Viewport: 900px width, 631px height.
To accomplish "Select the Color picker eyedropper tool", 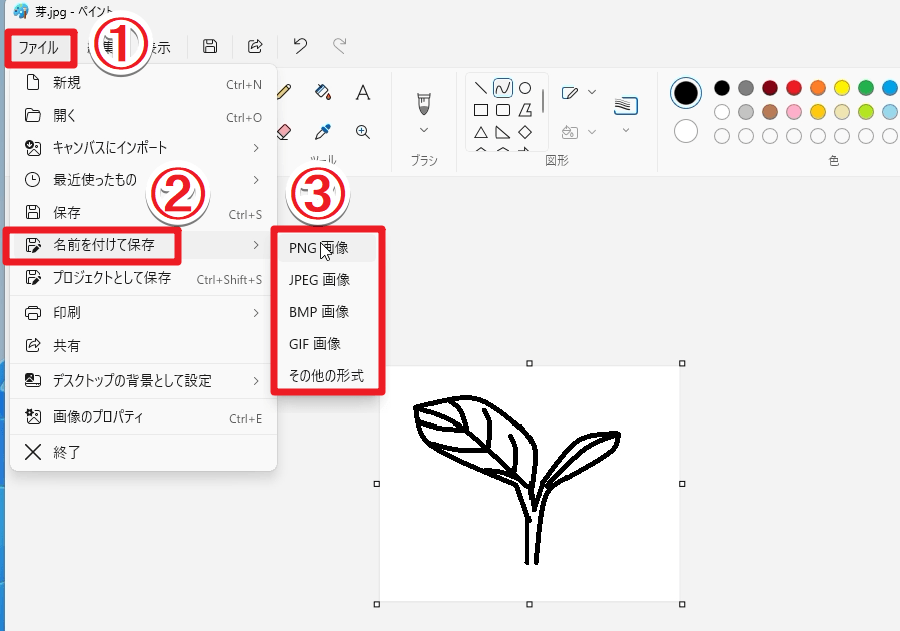I will coord(323,132).
